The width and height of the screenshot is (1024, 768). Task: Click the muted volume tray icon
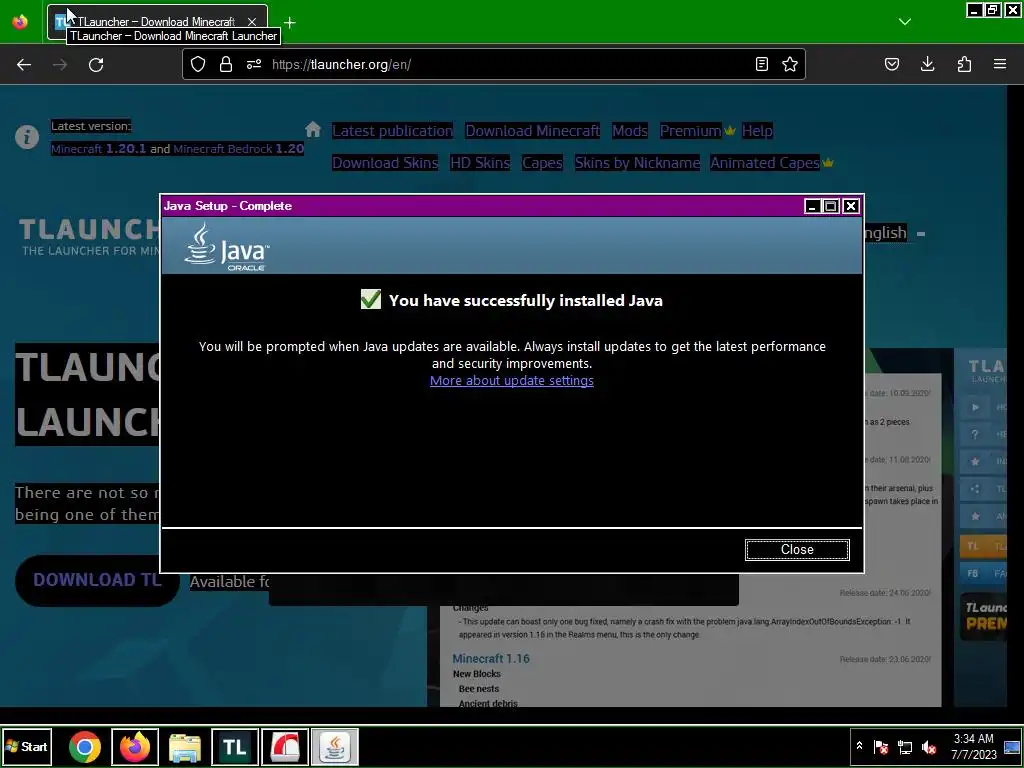(x=929, y=747)
